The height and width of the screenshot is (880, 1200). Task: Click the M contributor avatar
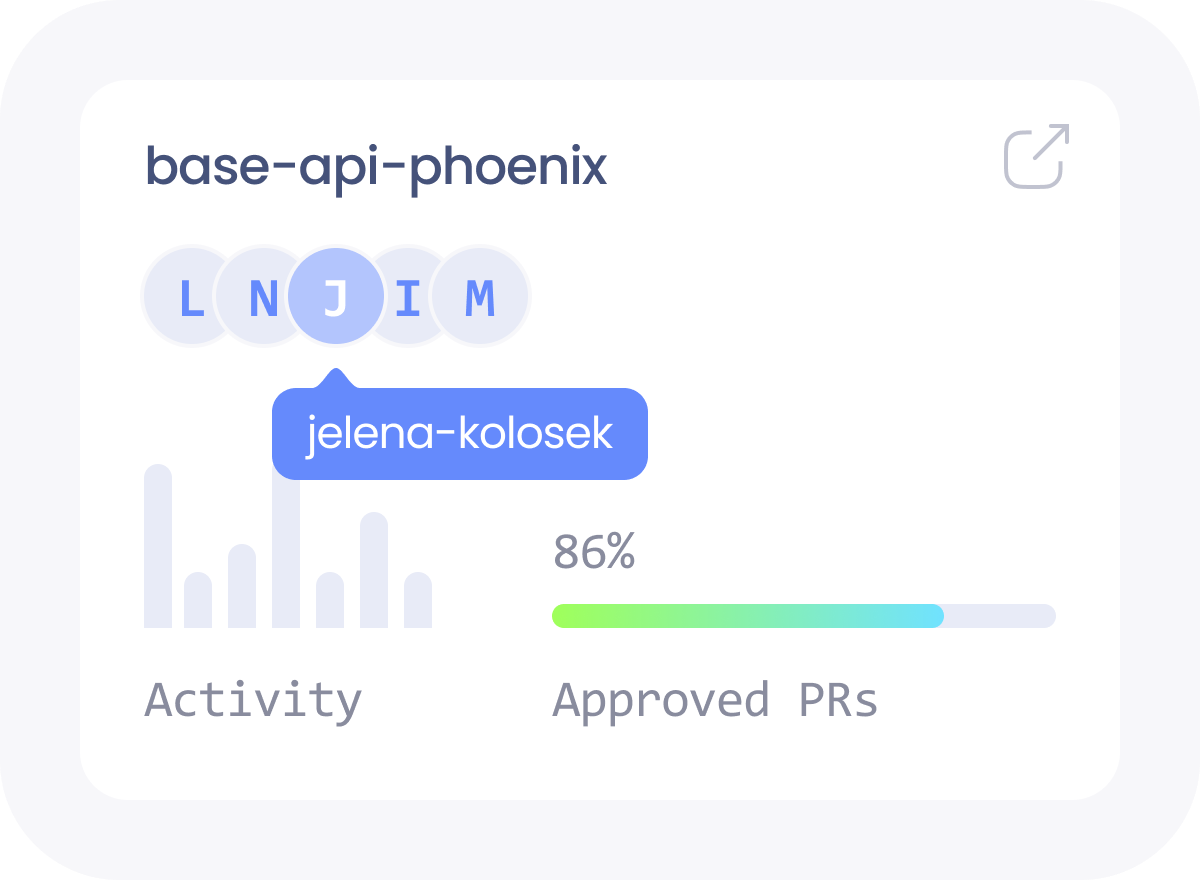481,298
